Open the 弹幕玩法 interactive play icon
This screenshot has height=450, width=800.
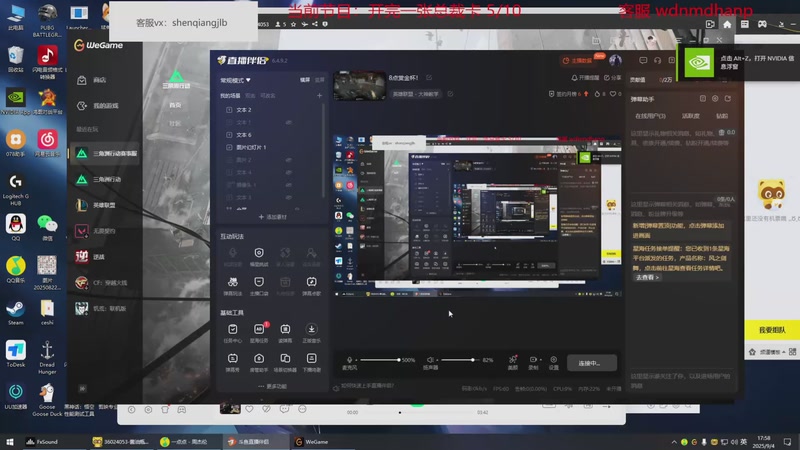233,282
